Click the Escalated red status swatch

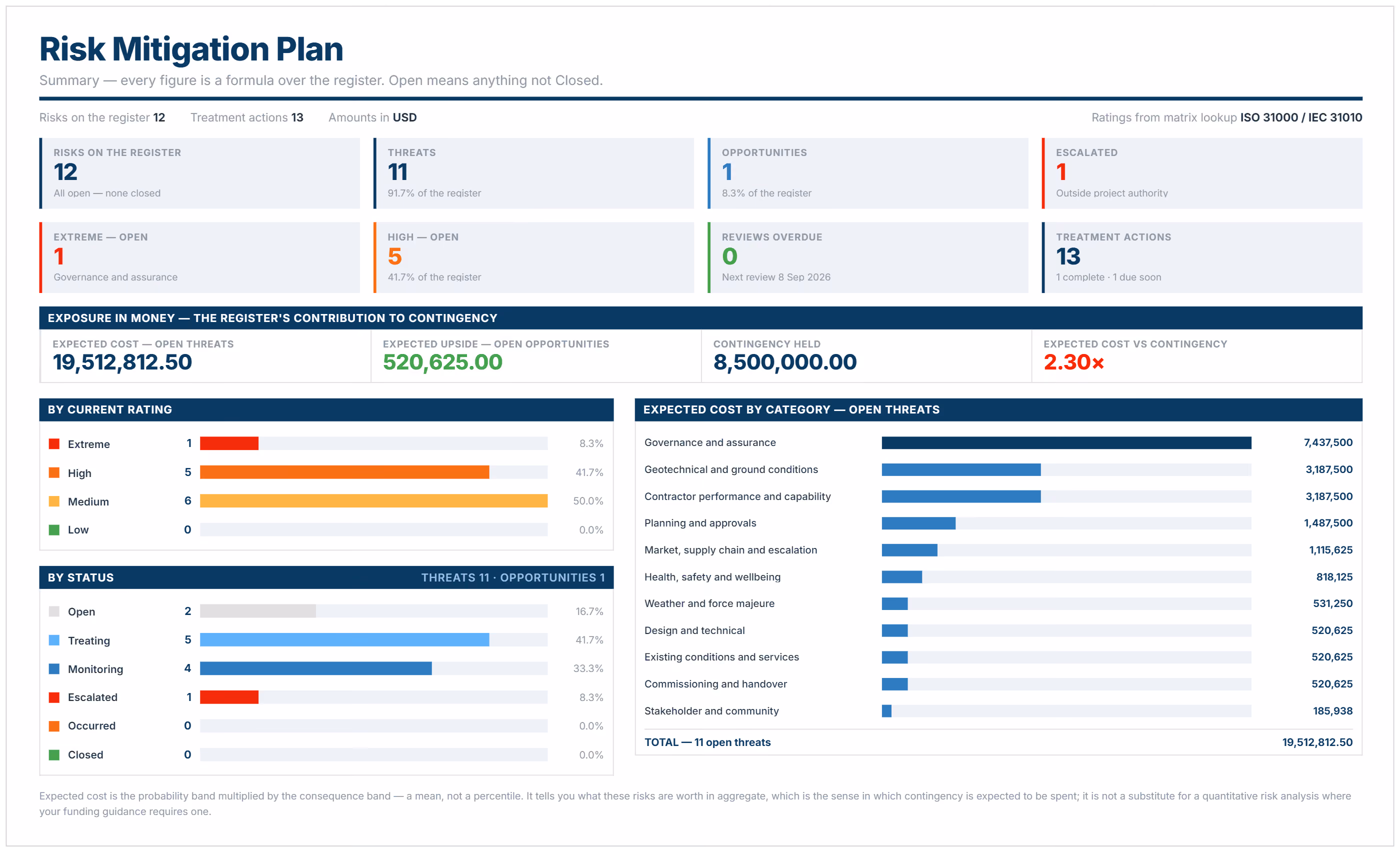(x=54, y=697)
